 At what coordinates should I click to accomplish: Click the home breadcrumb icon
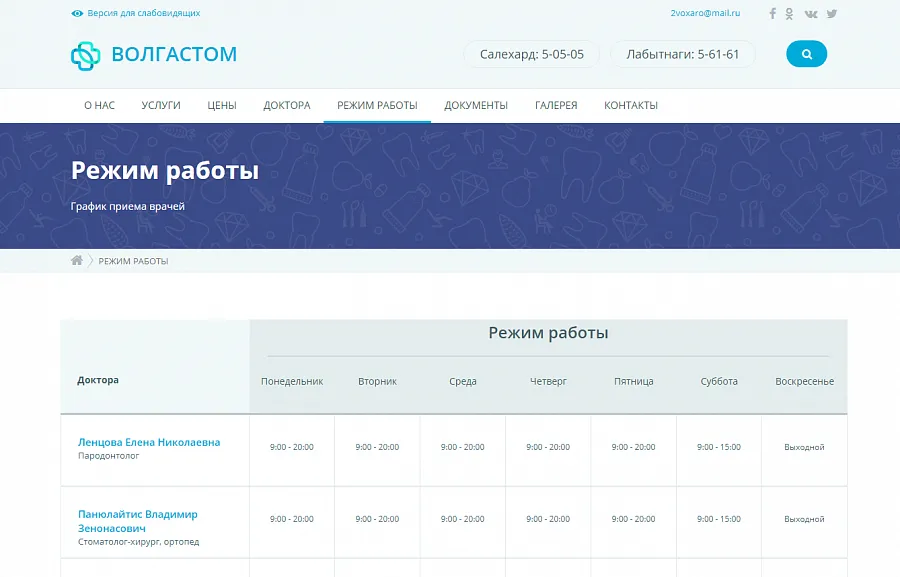[77, 261]
